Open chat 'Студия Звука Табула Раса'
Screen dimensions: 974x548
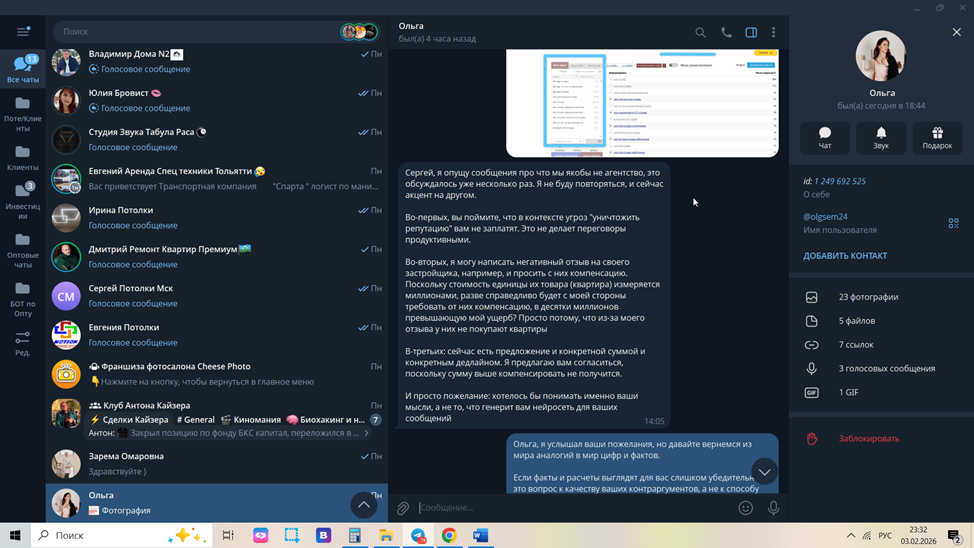[x=217, y=139]
